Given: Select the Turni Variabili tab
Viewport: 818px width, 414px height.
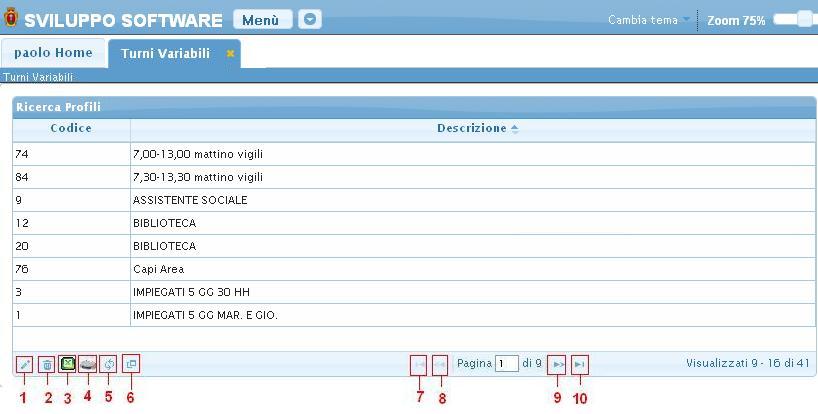Looking at the screenshot, I should 165,53.
